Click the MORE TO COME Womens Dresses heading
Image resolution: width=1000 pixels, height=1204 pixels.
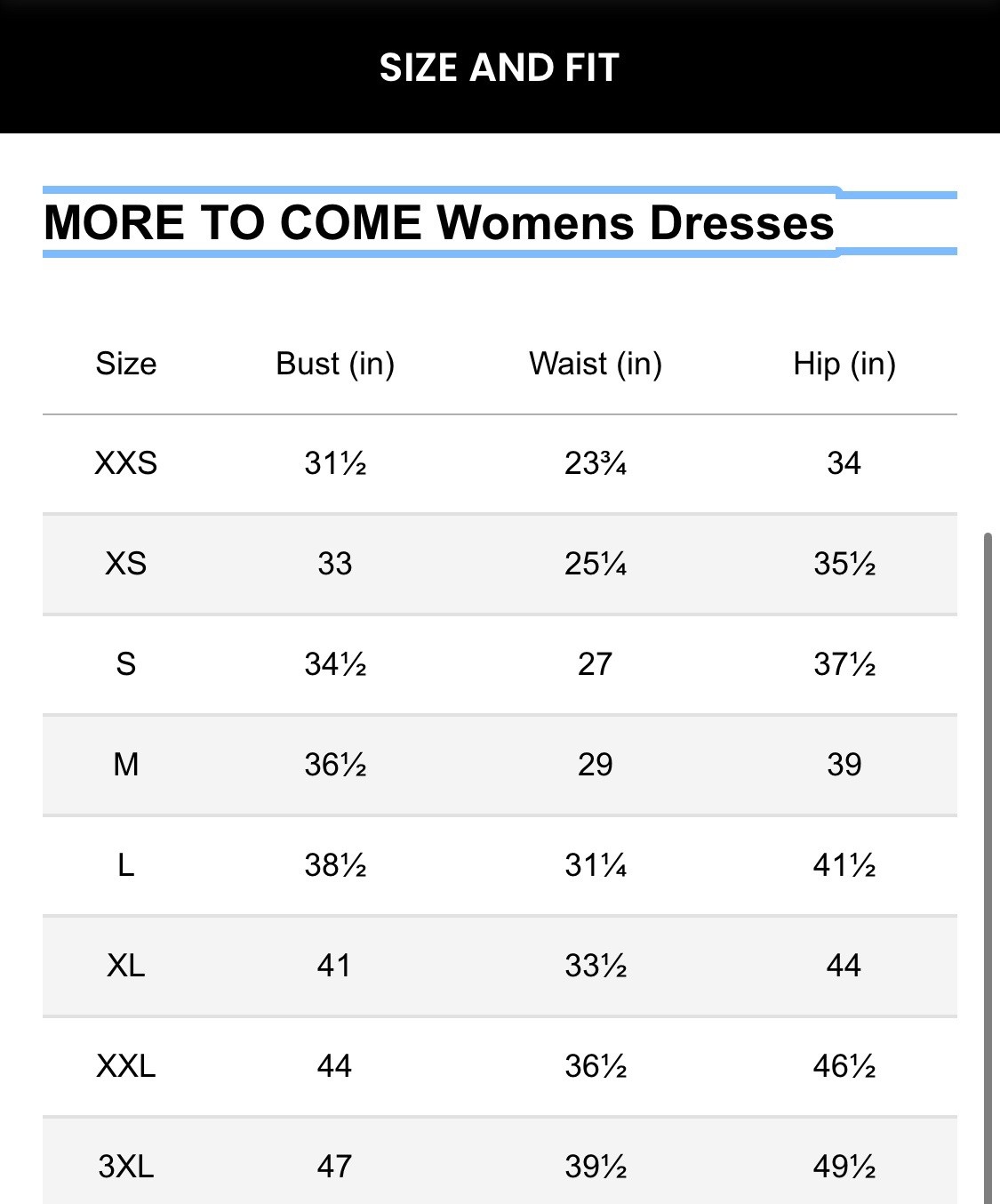click(439, 222)
